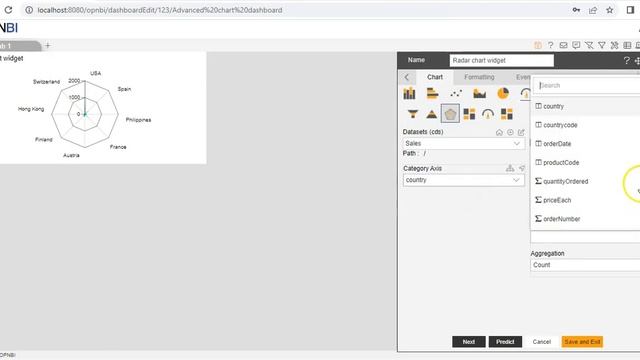Select the pyramid chart type icon
This screenshot has width=640, height=360.
coord(431,114)
